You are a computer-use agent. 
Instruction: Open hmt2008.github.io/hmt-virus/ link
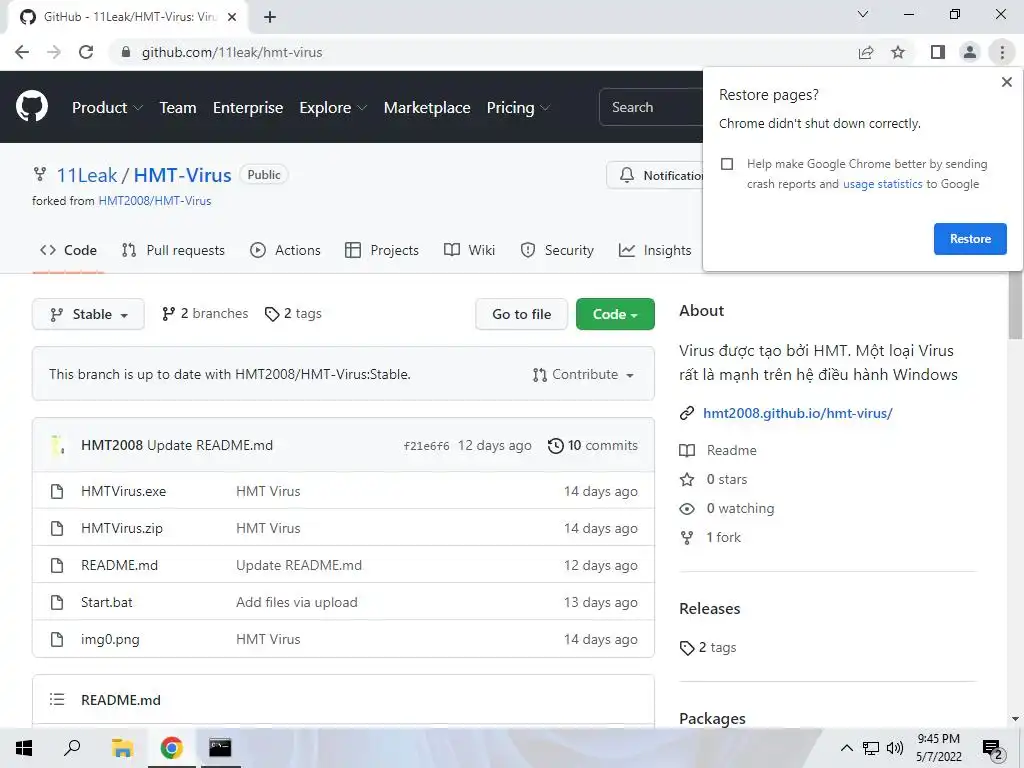pyautogui.click(x=797, y=413)
